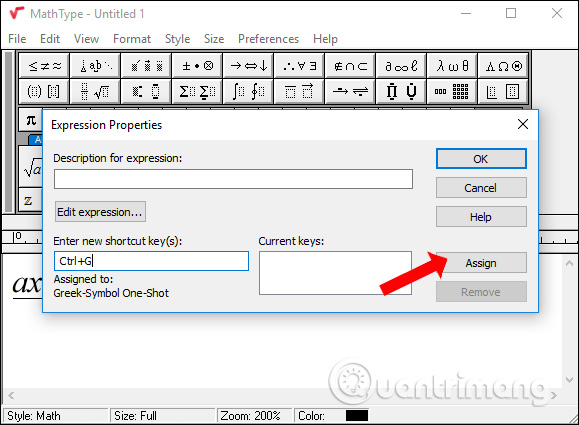
Task: Open the fraction and radical templates palette
Action: (95, 91)
